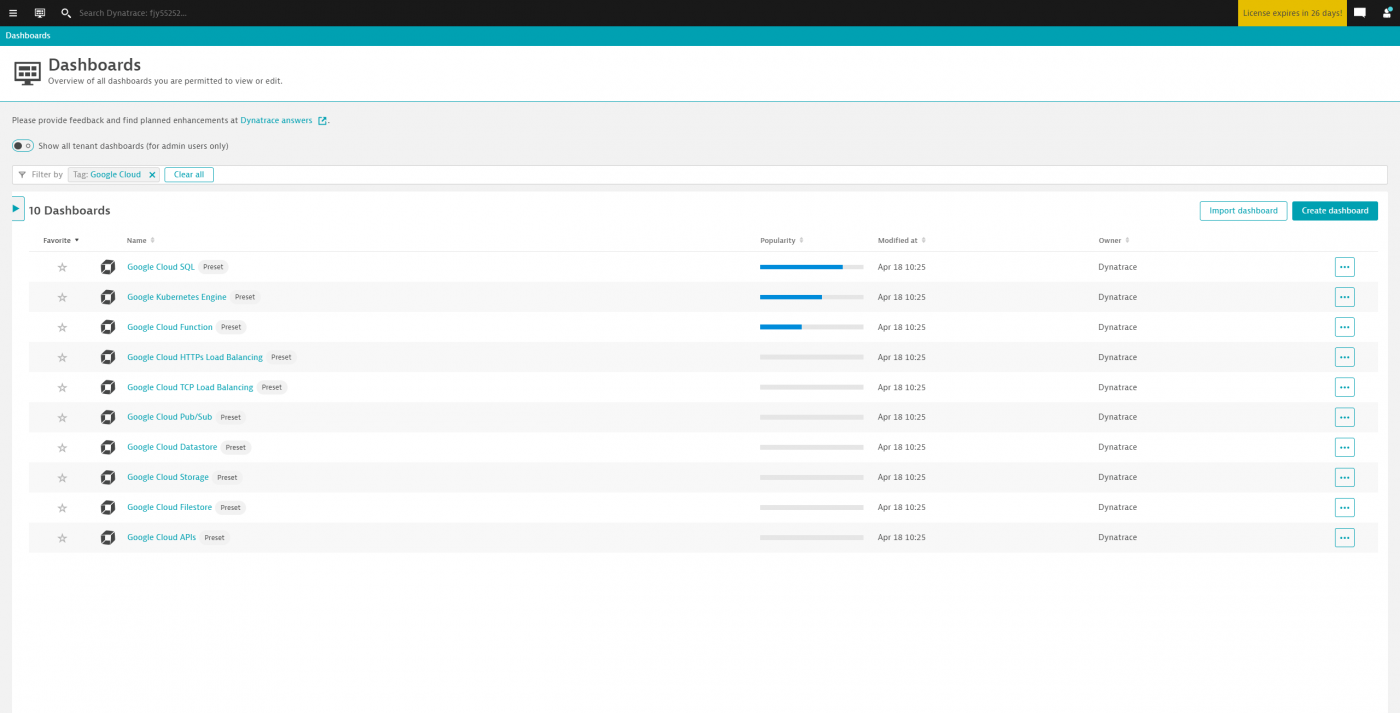The width and height of the screenshot is (1400, 713).
Task: Remove the Google Cloud tag filter
Action: 152,173
